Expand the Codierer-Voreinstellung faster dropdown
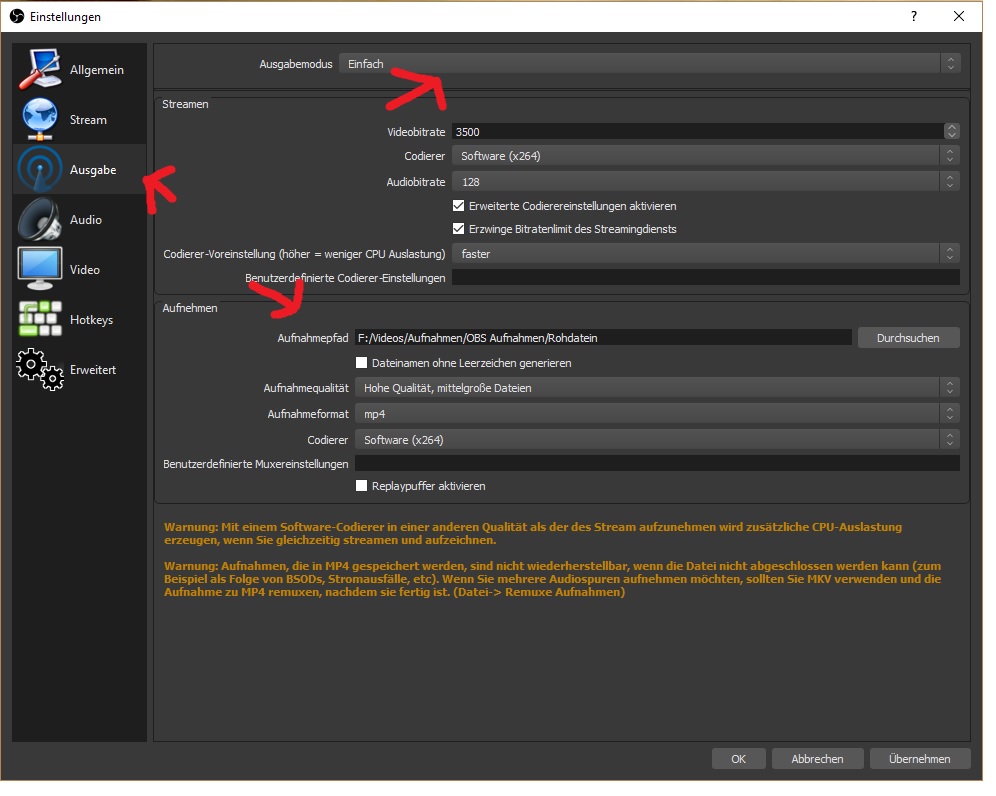The height and width of the screenshot is (796, 996). coord(705,254)
